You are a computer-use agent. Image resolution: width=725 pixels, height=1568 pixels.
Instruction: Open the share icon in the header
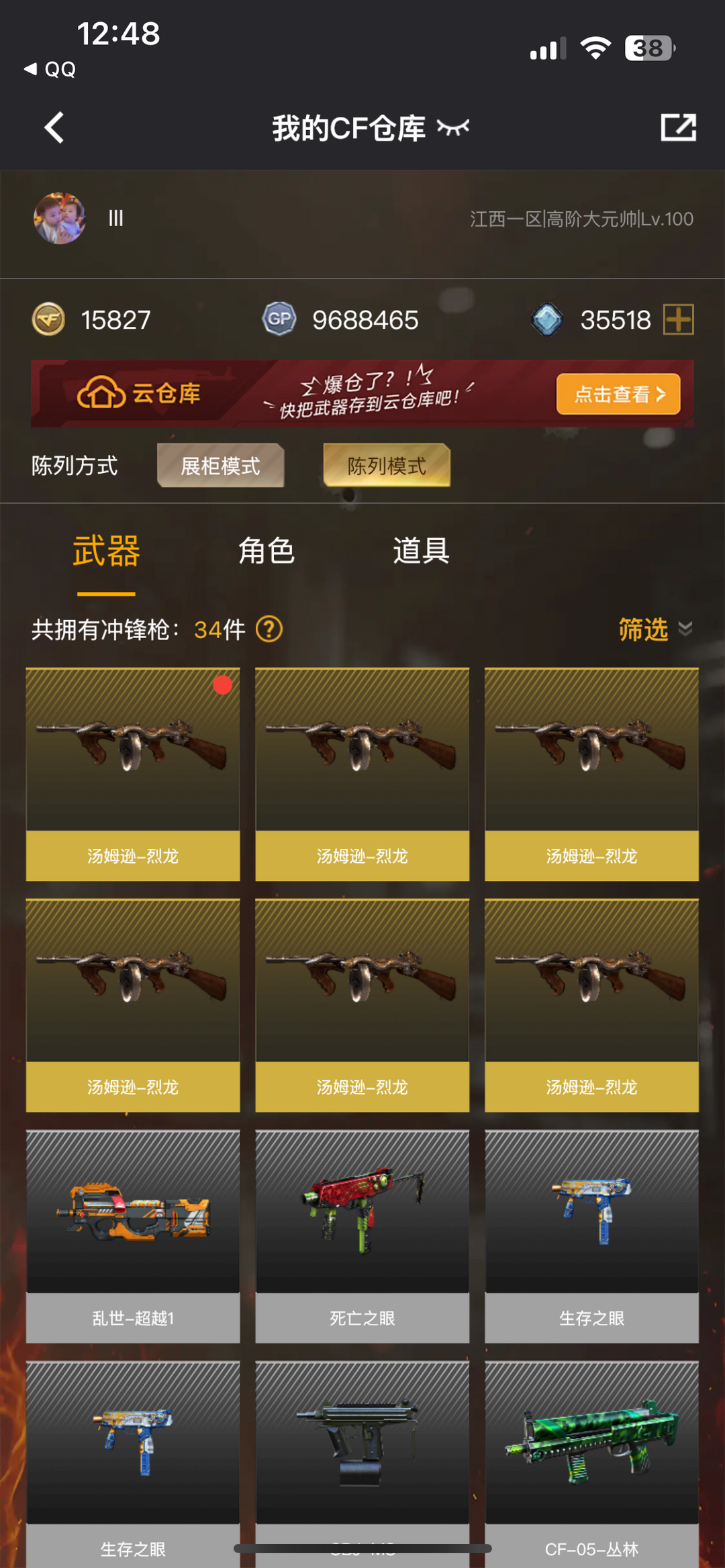tap(678, 127)
